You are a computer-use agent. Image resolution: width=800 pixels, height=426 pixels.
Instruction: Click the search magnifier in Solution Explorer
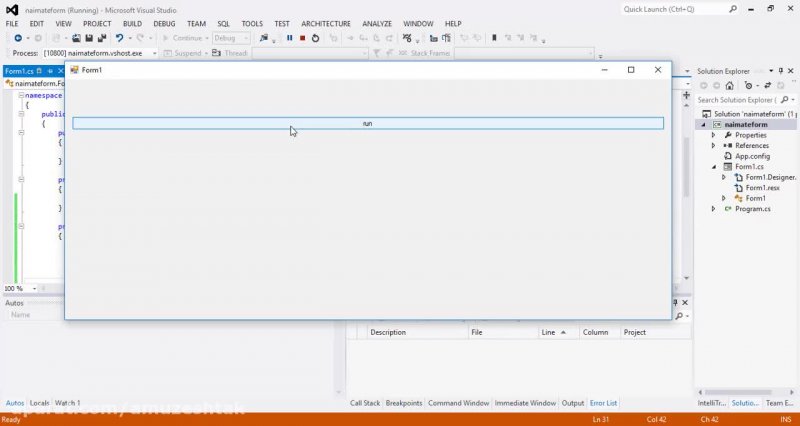[x=783, y=100]
